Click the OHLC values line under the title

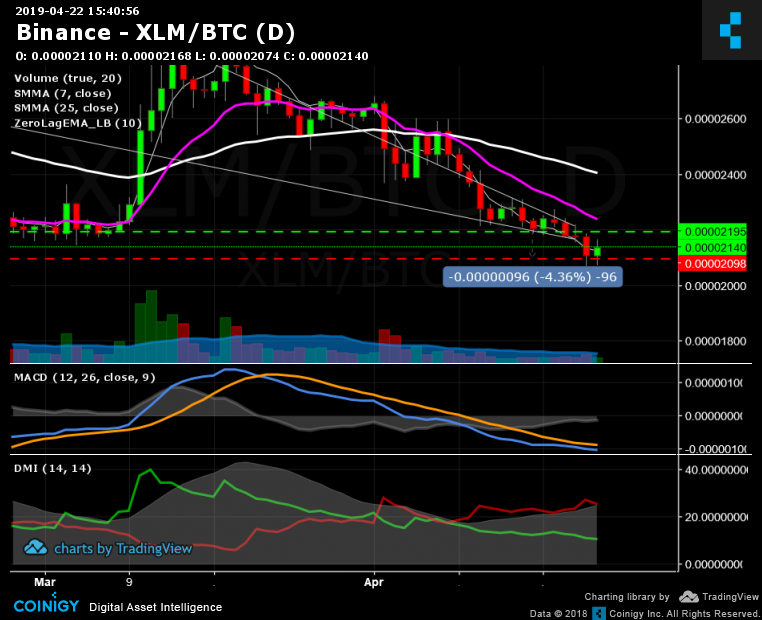pyautogui.click(x=192, y=56)
